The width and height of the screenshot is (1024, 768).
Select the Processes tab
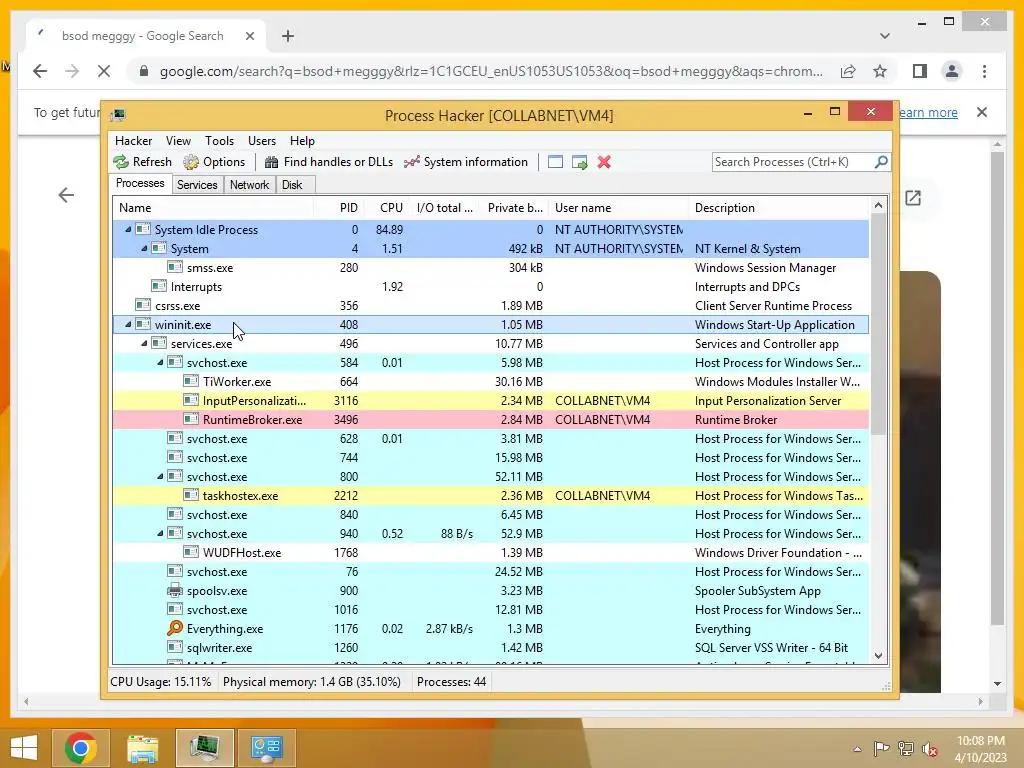(x=140, y=184)
